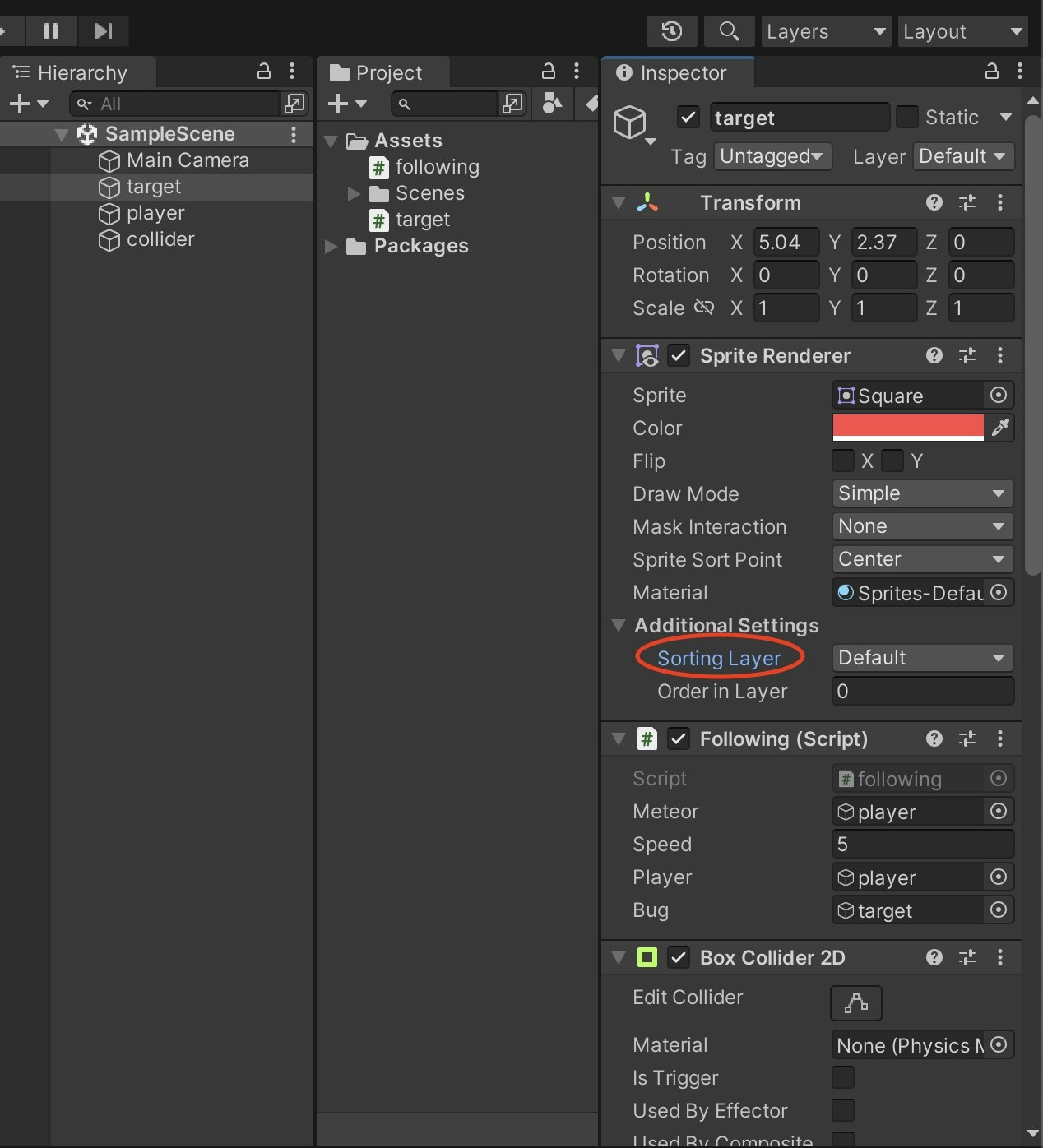Open the Project panel more options menu
Viewport: 1043px width, 1148px height.
577,72
